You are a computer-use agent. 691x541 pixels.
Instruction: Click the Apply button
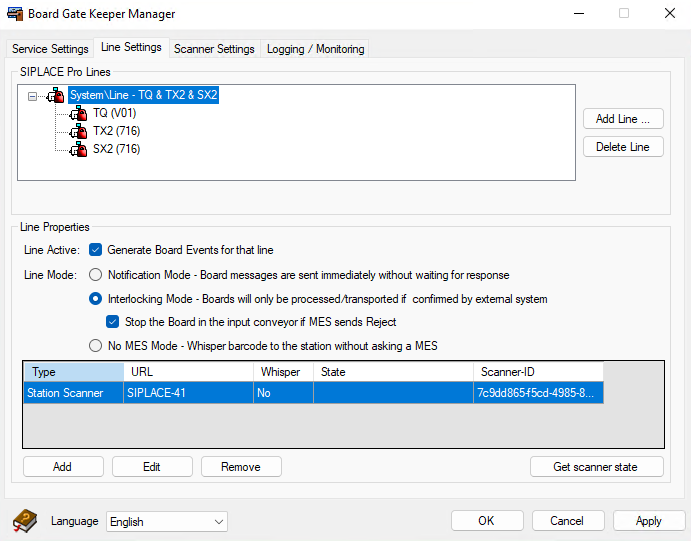pos(649,521)
